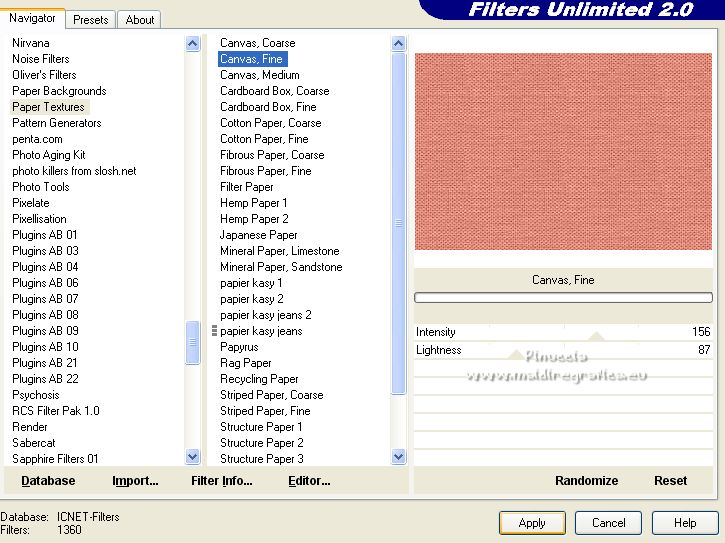Cancel the filter dialog

coord(608,523)
